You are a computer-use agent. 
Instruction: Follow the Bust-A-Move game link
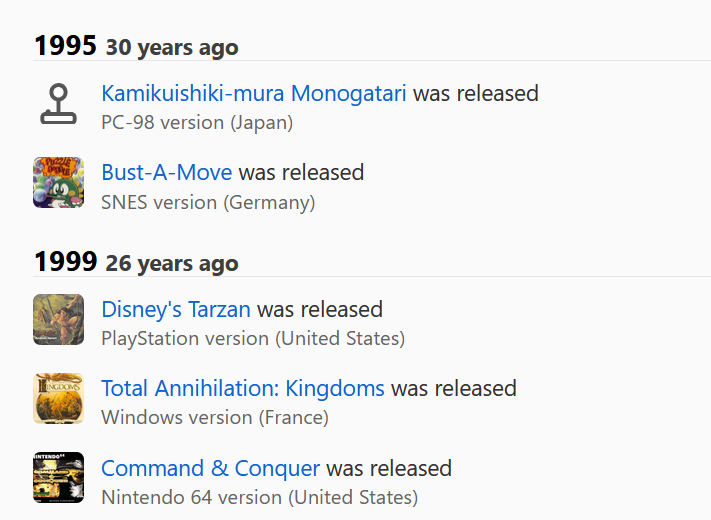click(166, 172)
